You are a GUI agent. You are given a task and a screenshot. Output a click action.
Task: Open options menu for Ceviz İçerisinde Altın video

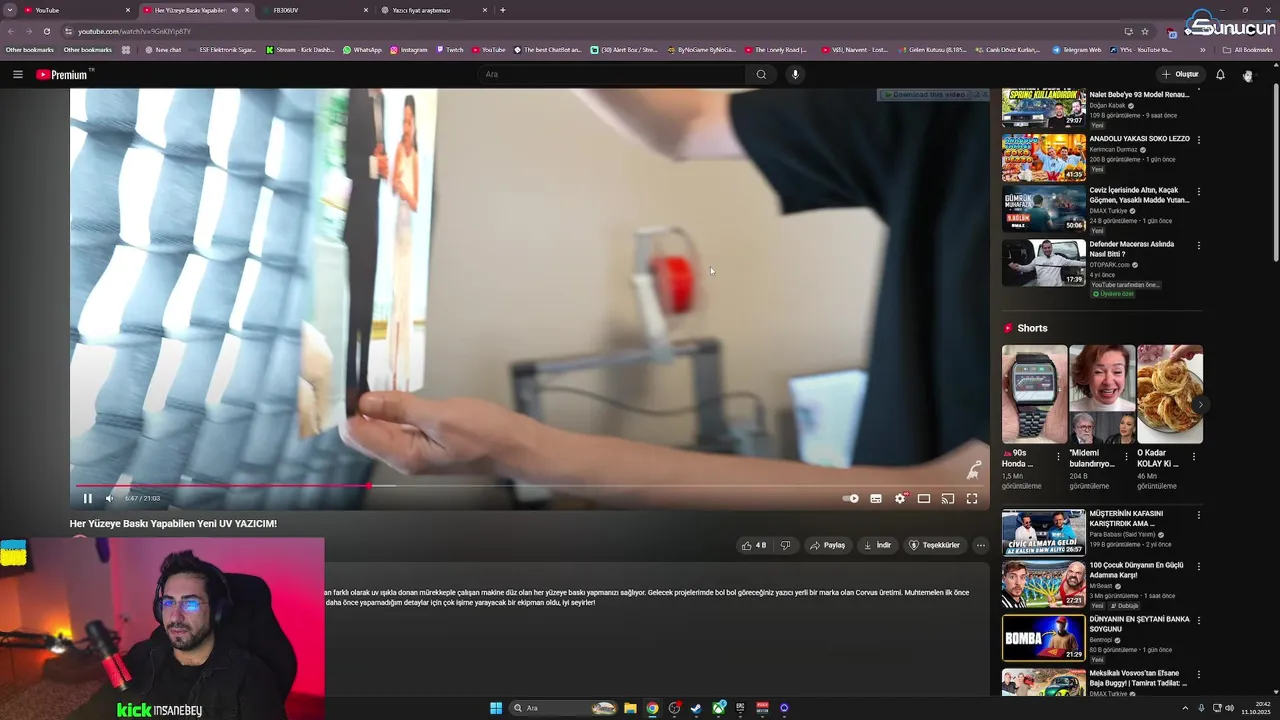point(1198,192)
